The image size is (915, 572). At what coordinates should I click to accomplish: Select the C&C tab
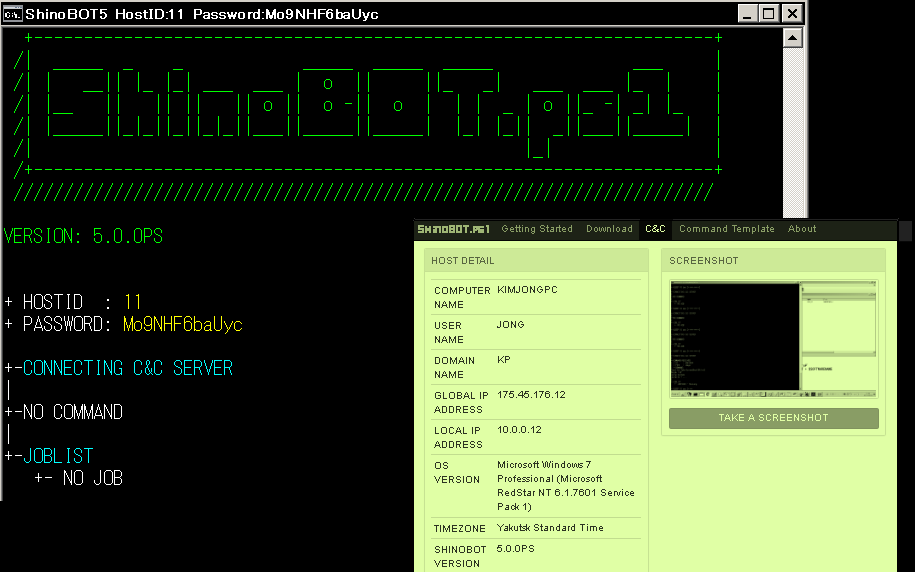(655, 229)
